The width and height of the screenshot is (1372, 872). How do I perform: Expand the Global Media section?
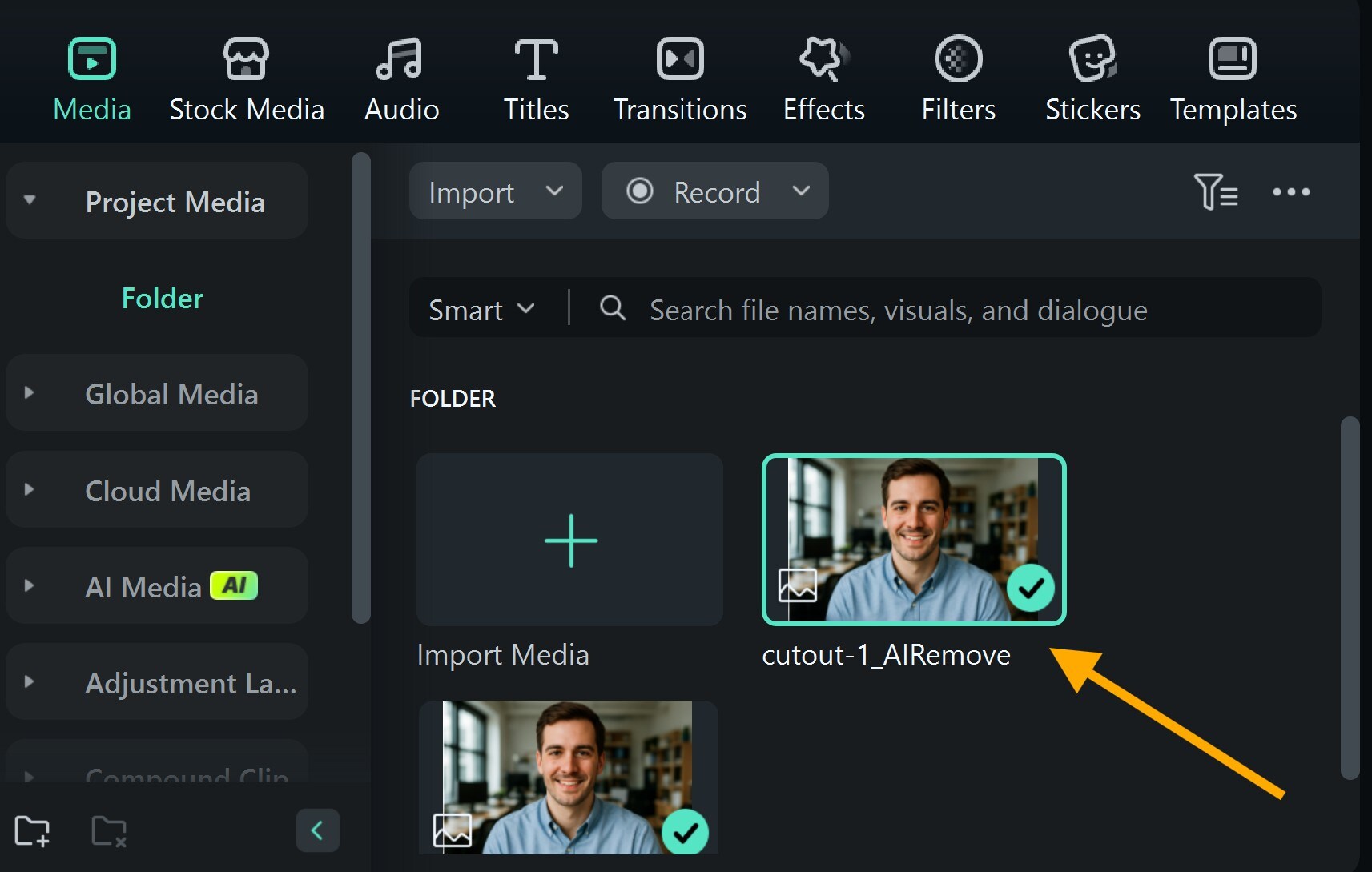pos(29,392)
